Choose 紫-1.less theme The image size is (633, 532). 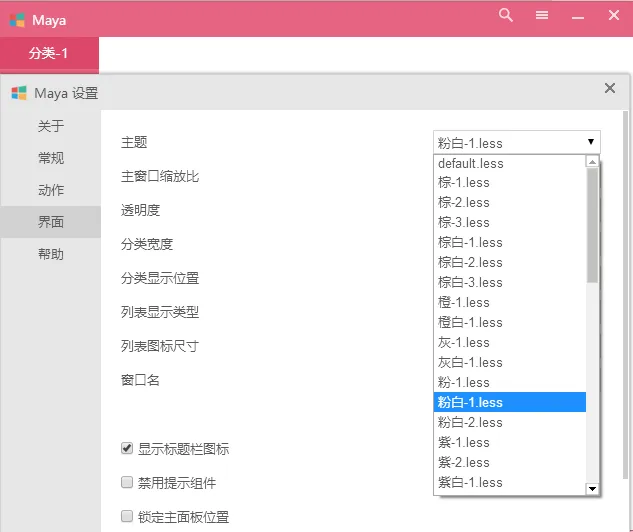point(509,442)
